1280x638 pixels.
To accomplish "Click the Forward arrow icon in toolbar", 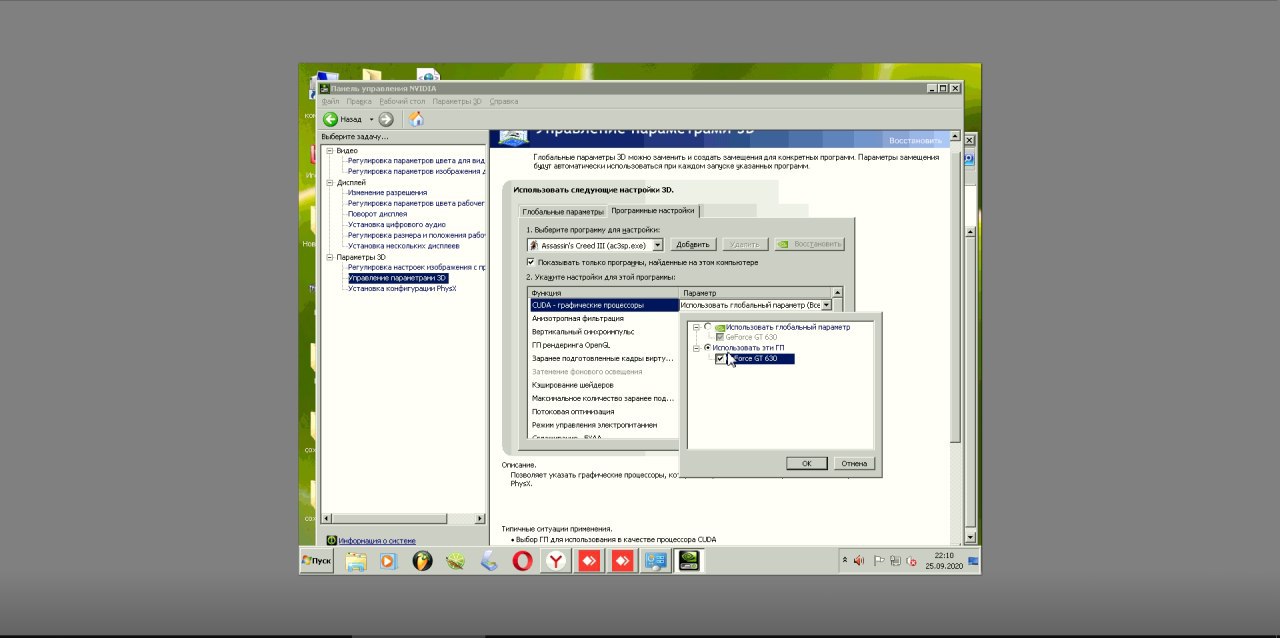I will [386, 119].
